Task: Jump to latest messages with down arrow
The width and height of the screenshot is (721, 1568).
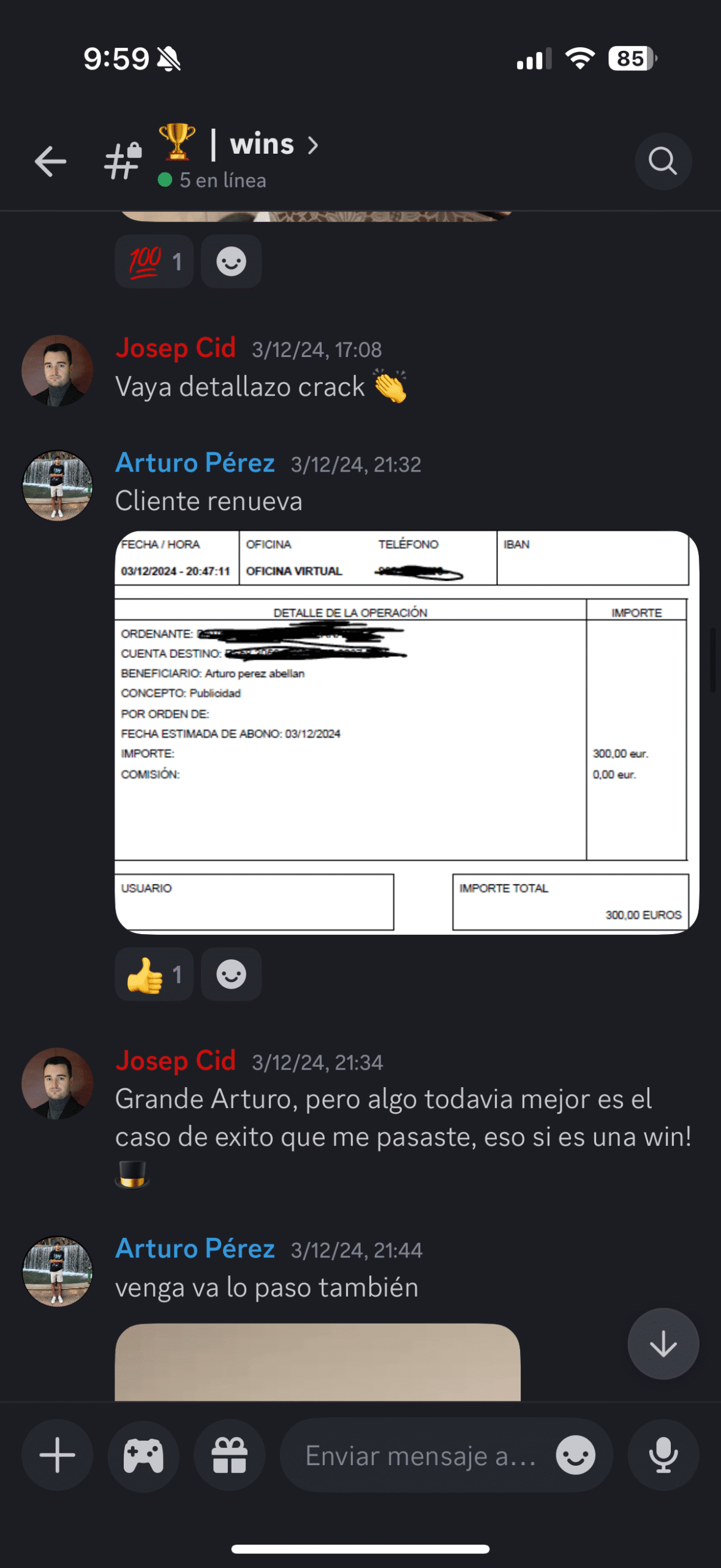Action: pyautogui.click(x=663, y=1344)
